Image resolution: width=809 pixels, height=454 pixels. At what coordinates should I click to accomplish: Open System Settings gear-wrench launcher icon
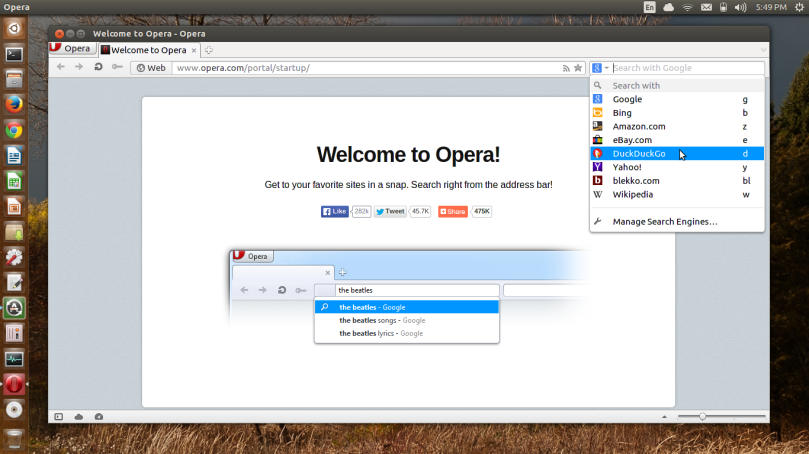click(x=14, y=257)
